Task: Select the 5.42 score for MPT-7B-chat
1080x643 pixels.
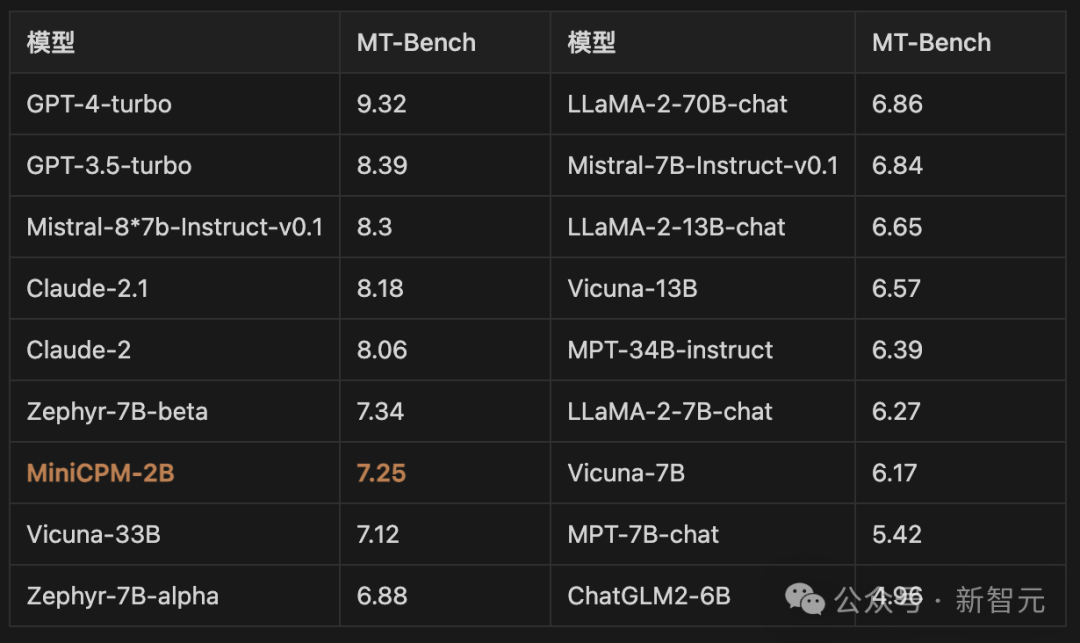Action: click(x=896, y=534)
